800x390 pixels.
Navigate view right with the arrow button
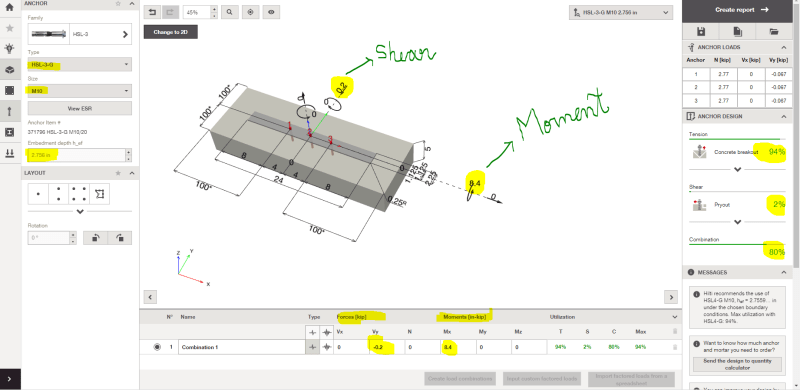click(x=670, y=297)
